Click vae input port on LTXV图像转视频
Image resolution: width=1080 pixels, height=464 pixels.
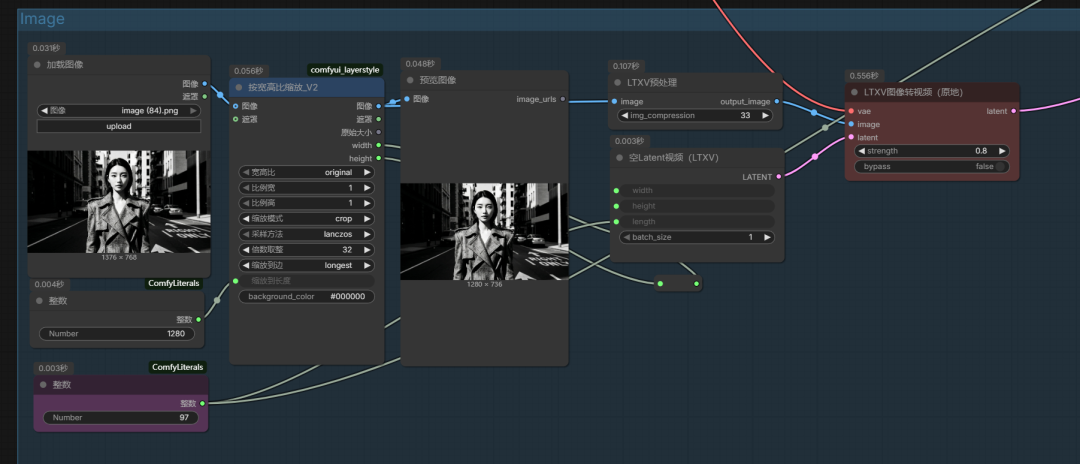pos(851,111)
